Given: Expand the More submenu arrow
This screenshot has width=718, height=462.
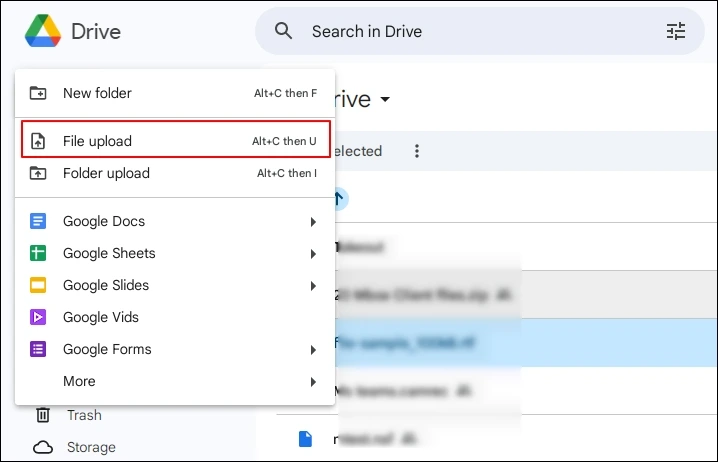Looking at the screenshot, I should click(x=313, y=382).
